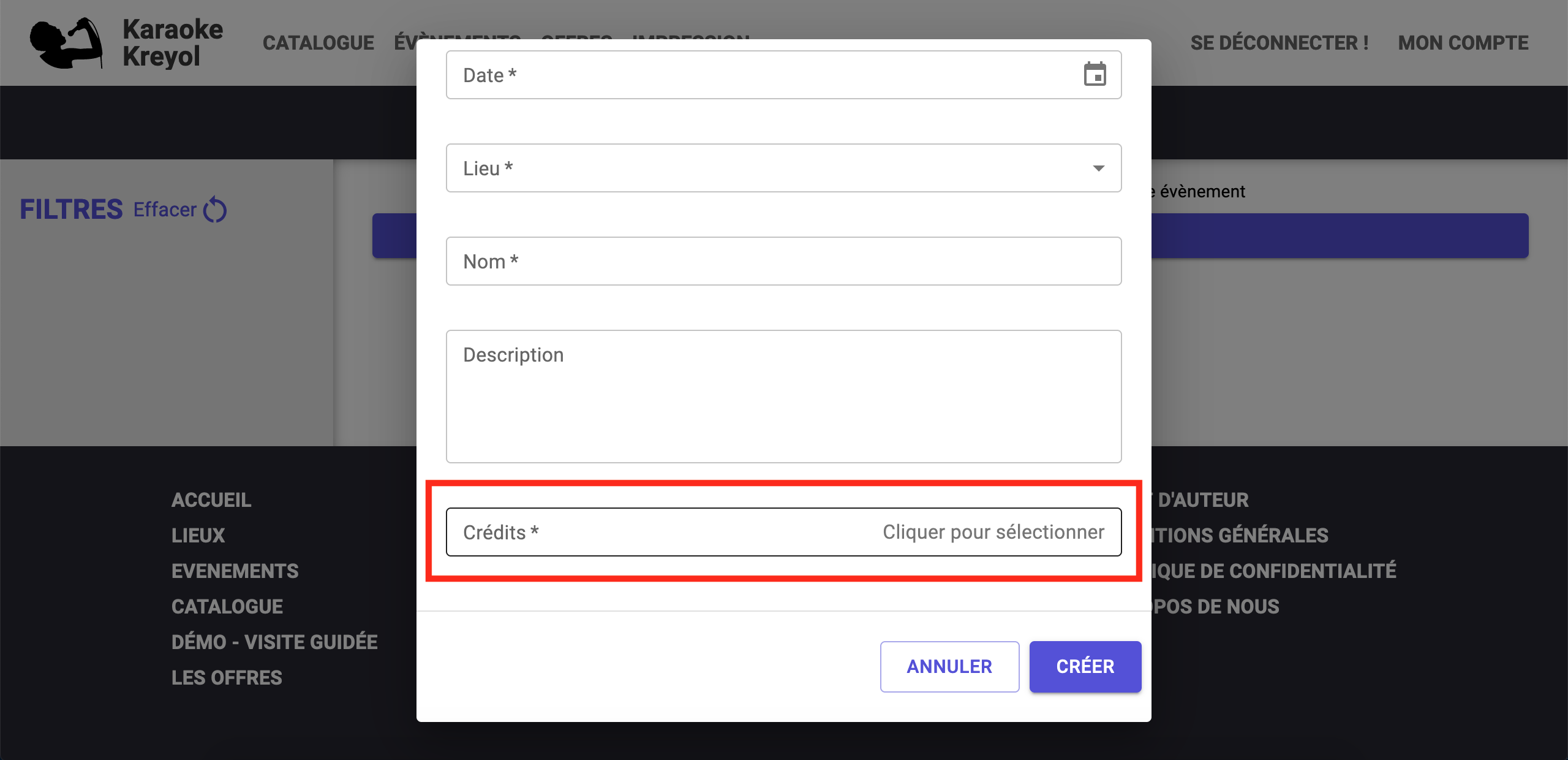Go to LES OFFRES footer link
Screen dimensions: 1568x760
click(227, 678)
